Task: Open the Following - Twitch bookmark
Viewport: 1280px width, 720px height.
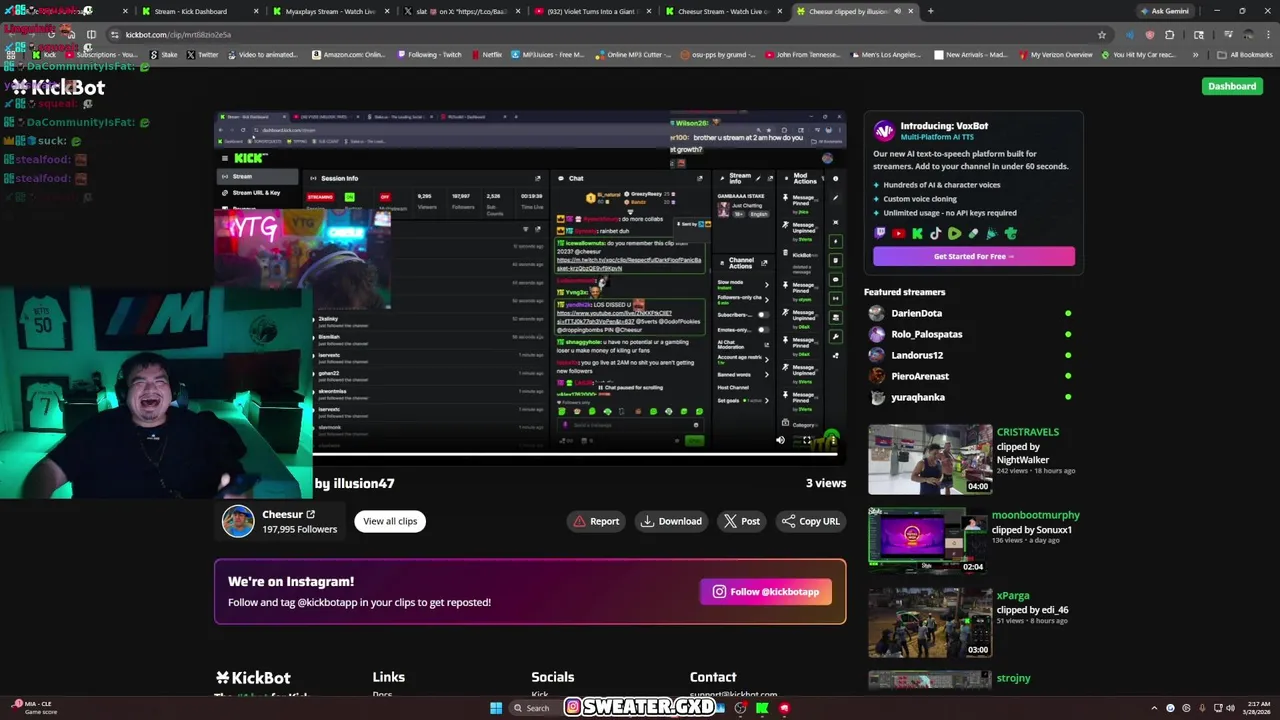Action: pos(429,55)
